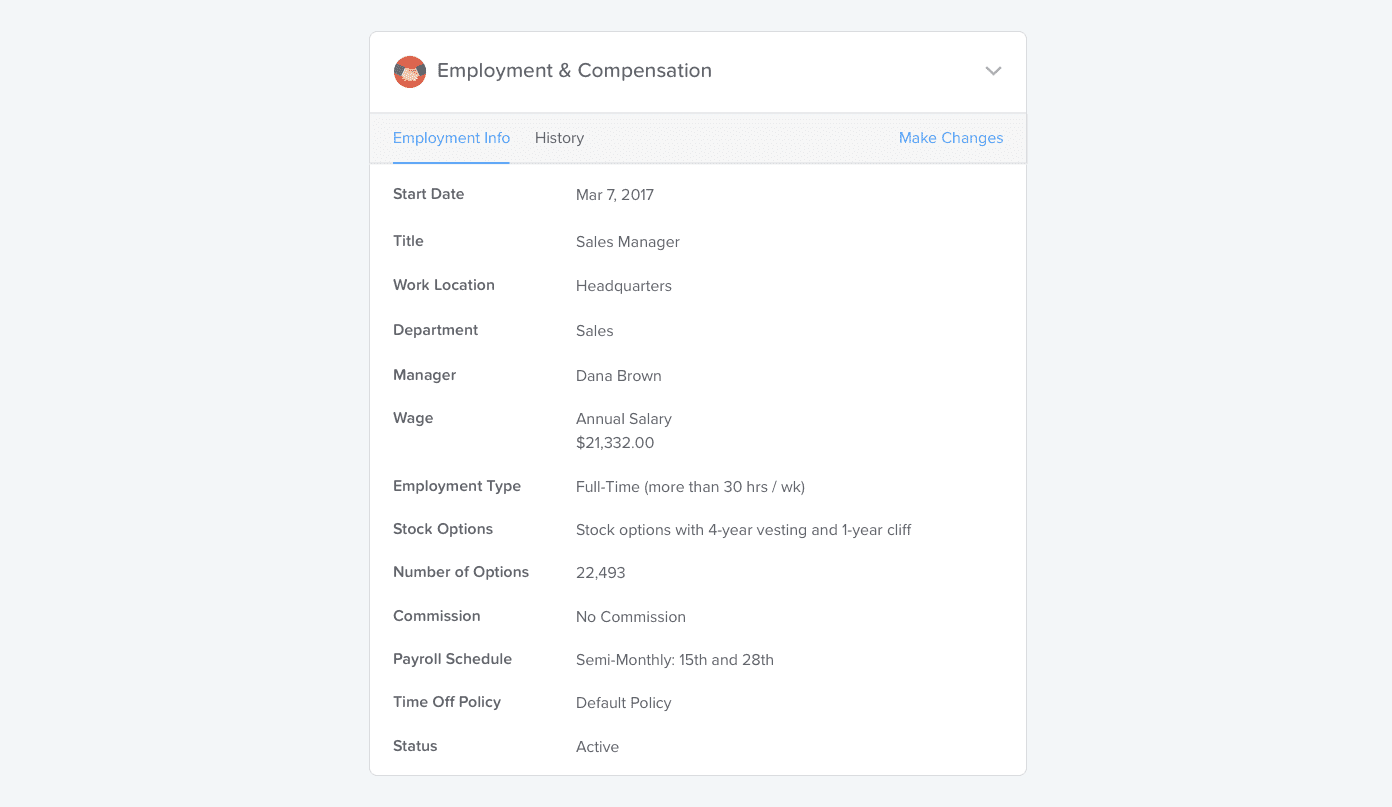Click the Semi-Monthly payroll schedule value
Image resolution: width=1392 pixels, height=807 pixels.
tap(675, 659)
